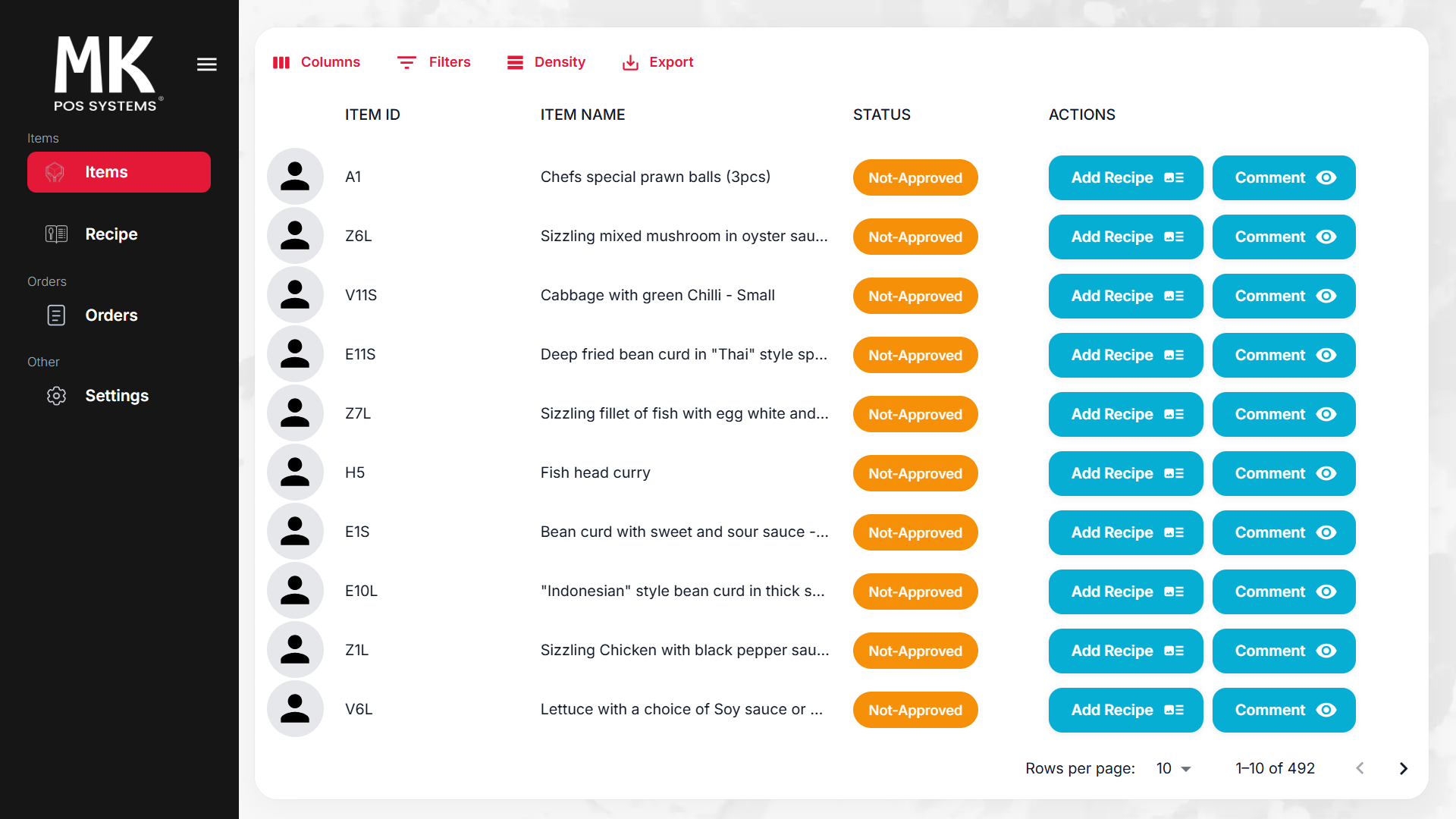Click the Export download icon

(630, 62)
